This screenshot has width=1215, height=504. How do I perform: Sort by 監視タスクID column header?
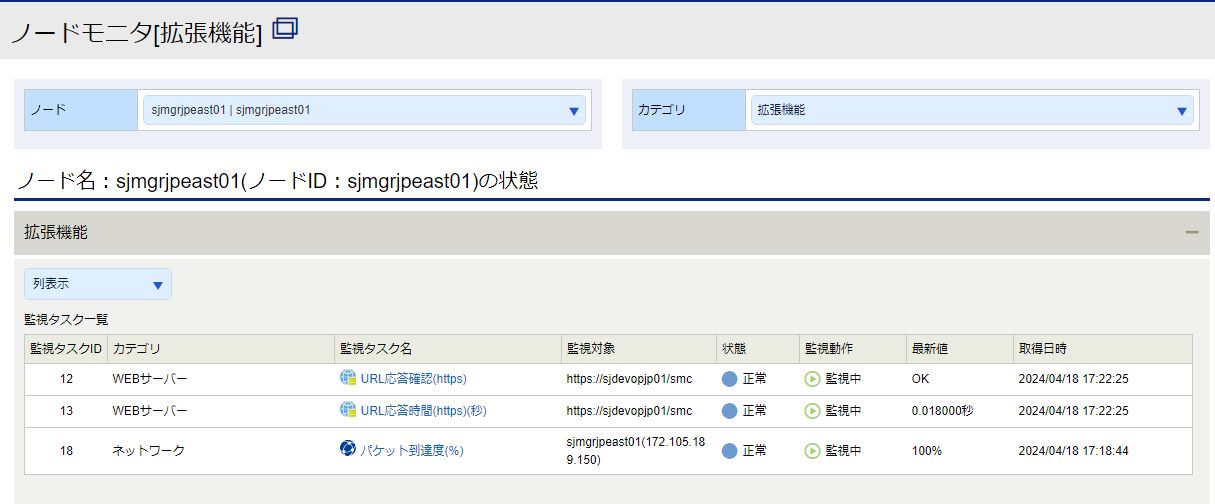[x=66, y=349]
